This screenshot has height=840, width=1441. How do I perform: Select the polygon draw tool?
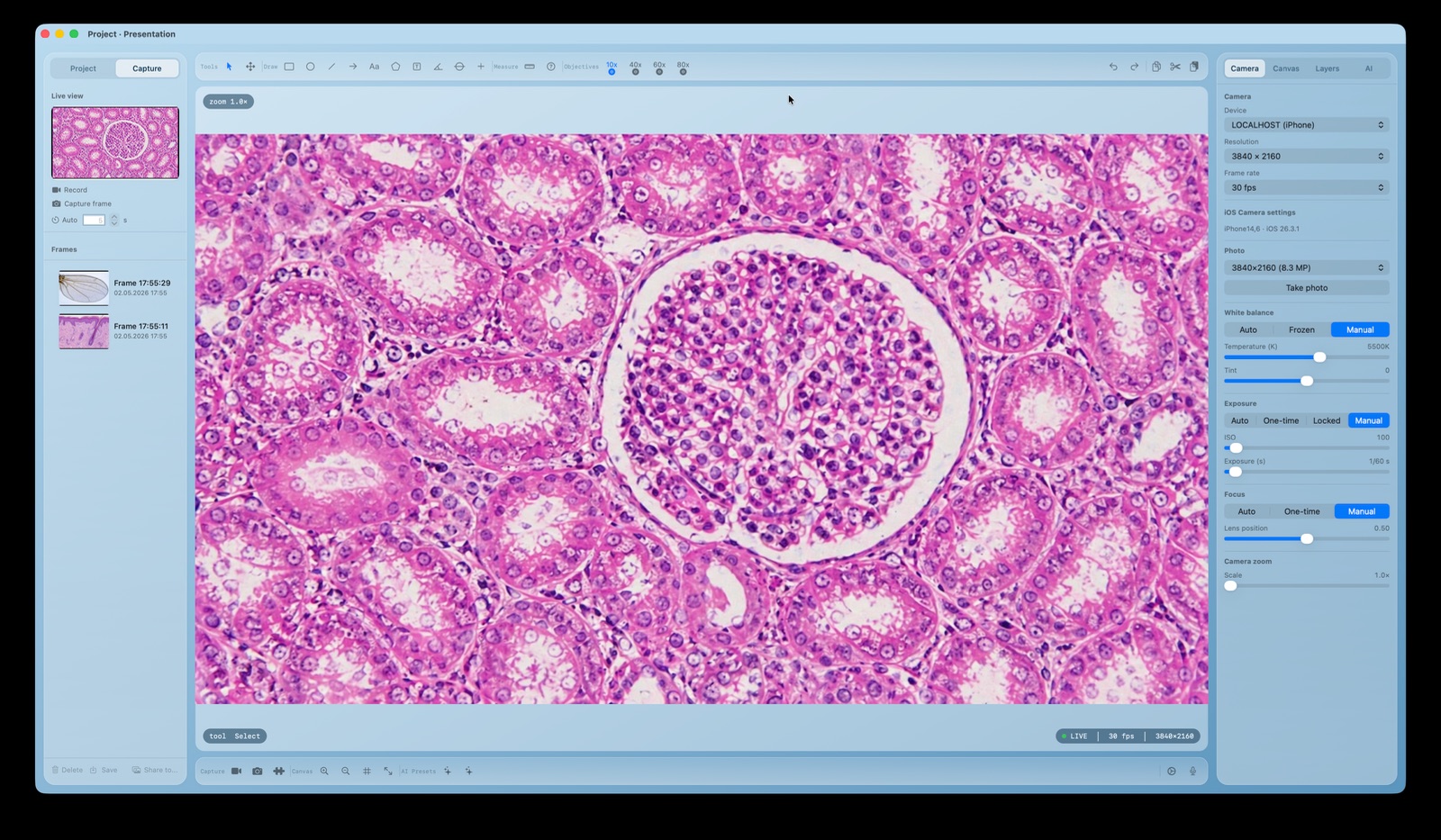395,67
